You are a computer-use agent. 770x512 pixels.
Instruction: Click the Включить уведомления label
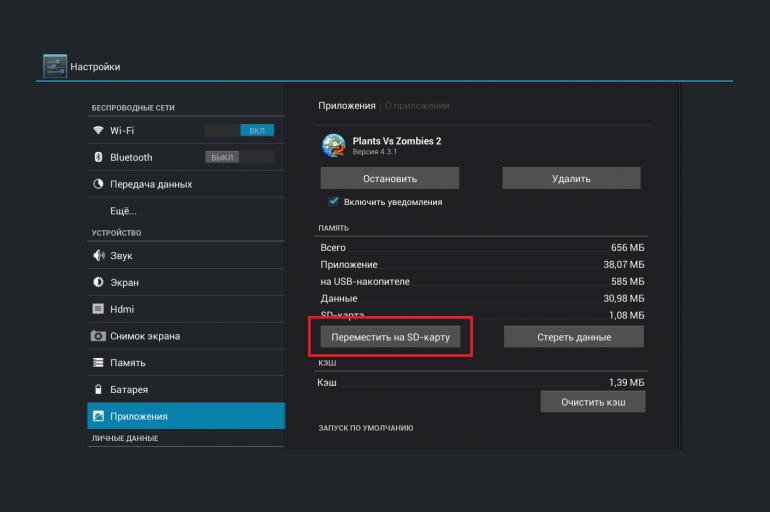point(393,202)
